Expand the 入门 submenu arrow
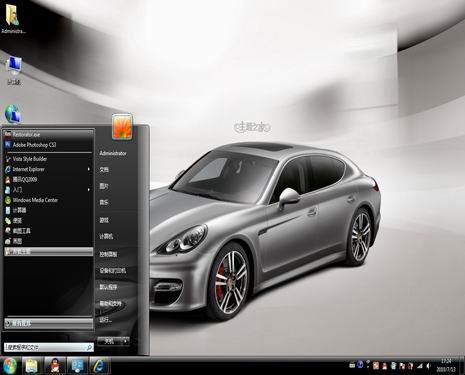Image resolution: width=465 pixels, height=375 pixels. tap(89, 190)
